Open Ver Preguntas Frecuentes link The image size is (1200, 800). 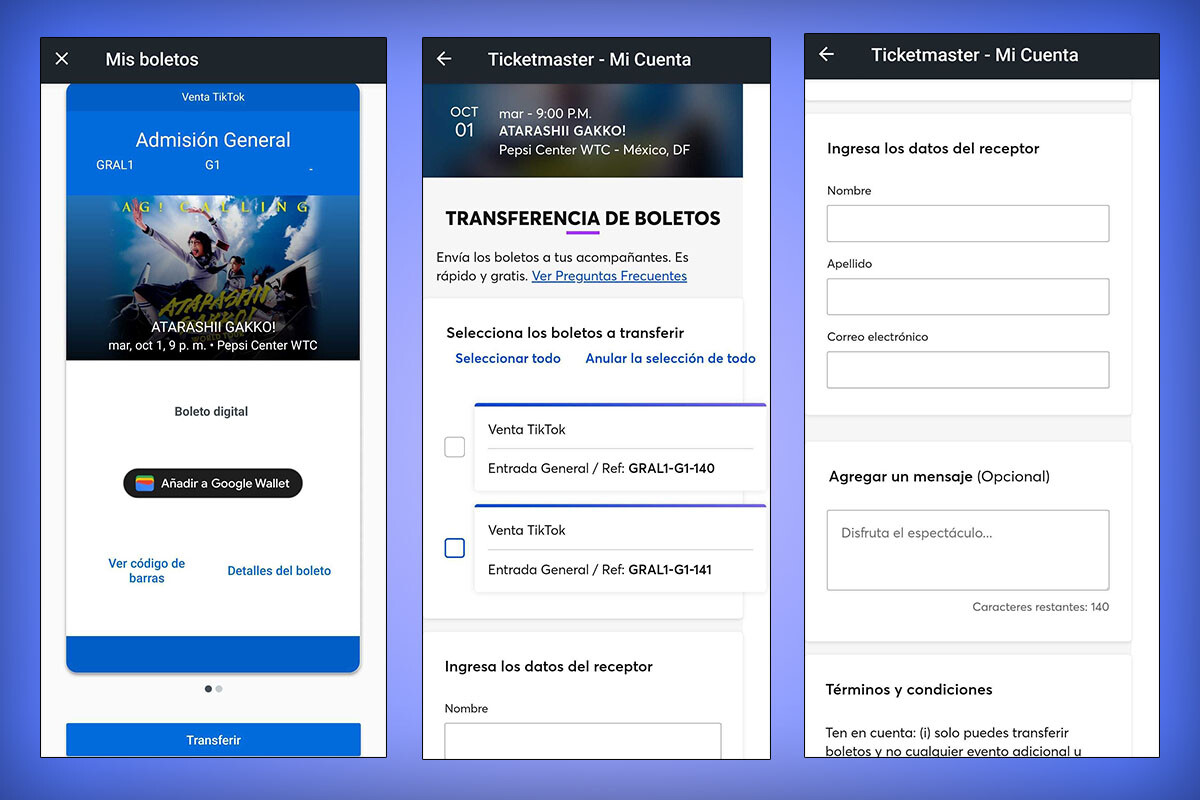click(x=609, y=275)
